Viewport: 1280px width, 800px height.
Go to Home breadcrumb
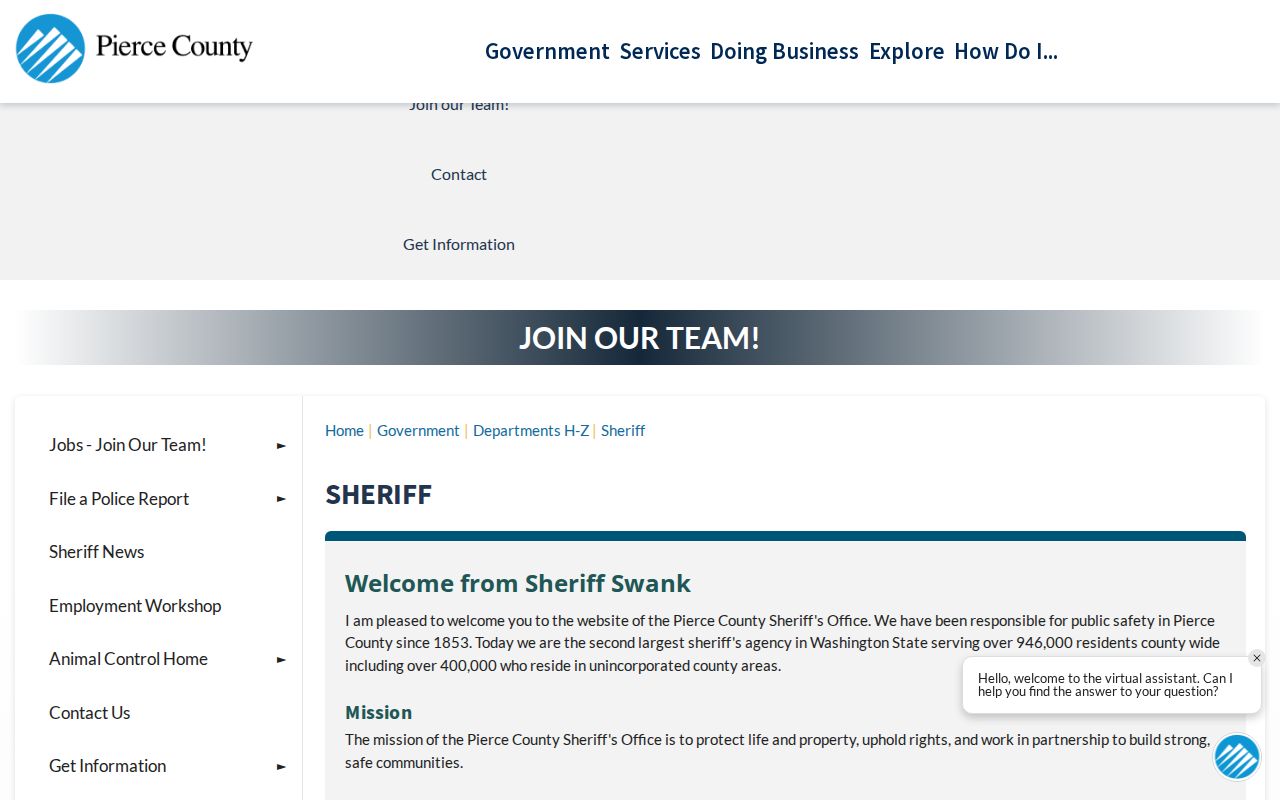coord(344,430)
